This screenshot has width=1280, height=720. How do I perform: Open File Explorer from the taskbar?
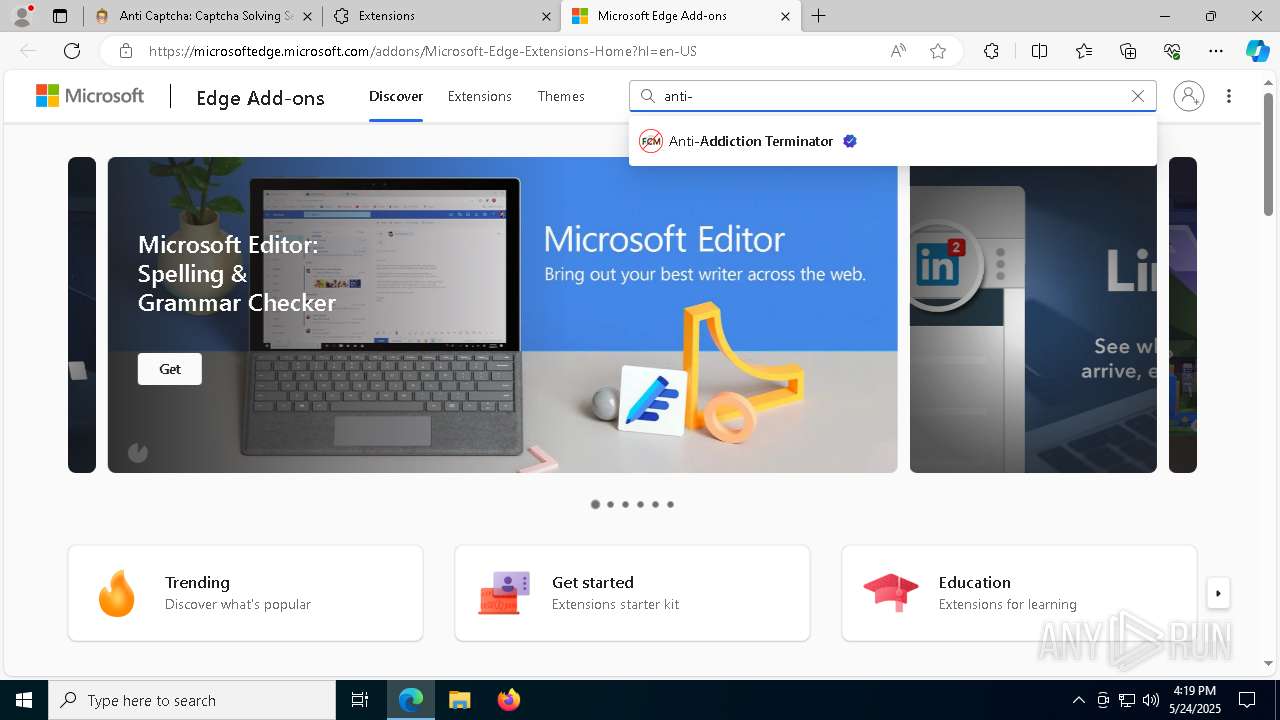pyautogui.click(x=459, y=700)
